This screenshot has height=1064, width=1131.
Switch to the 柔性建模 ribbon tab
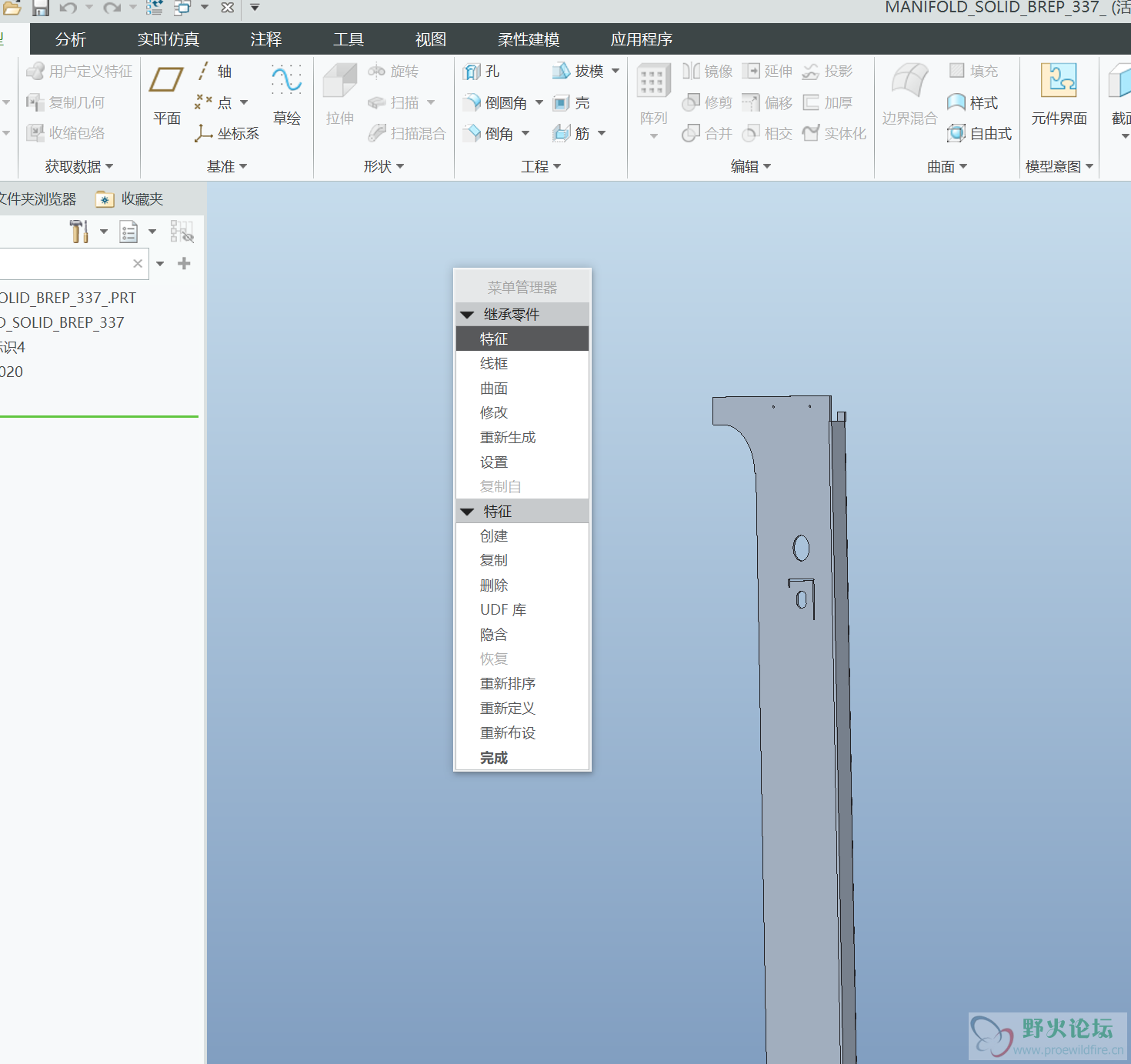tap(529, 39)
